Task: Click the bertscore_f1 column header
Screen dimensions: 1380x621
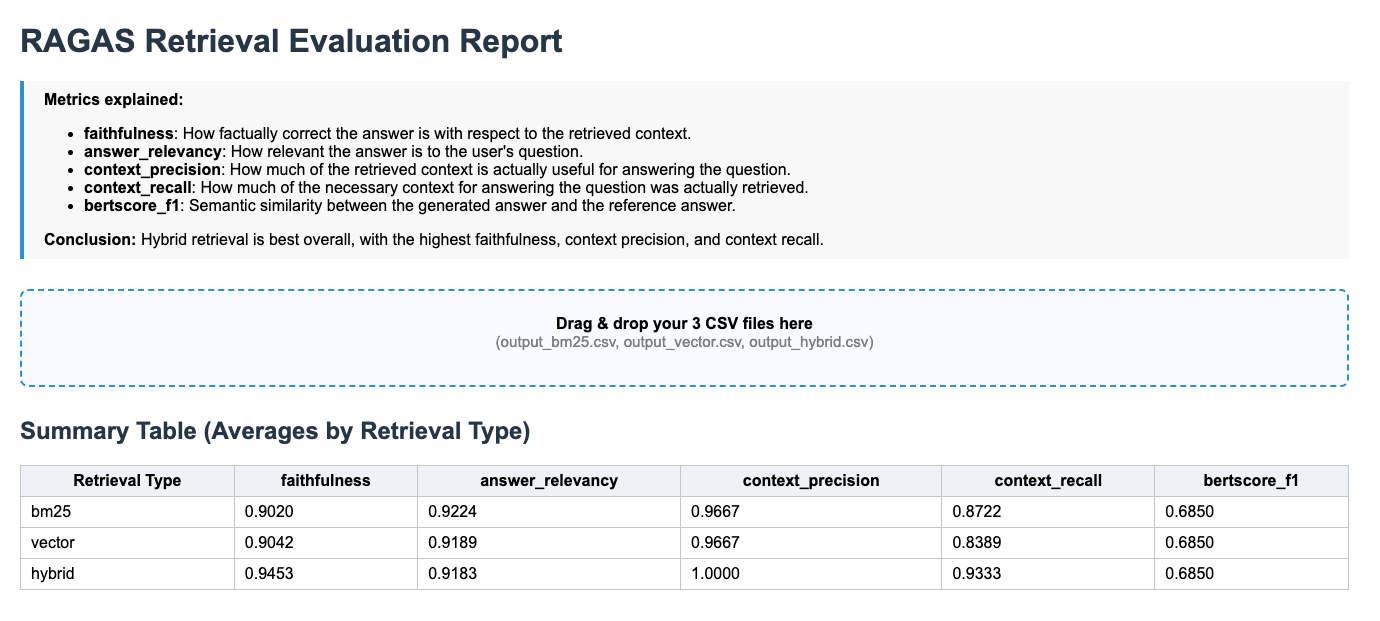Action: tap(1251, 480)
